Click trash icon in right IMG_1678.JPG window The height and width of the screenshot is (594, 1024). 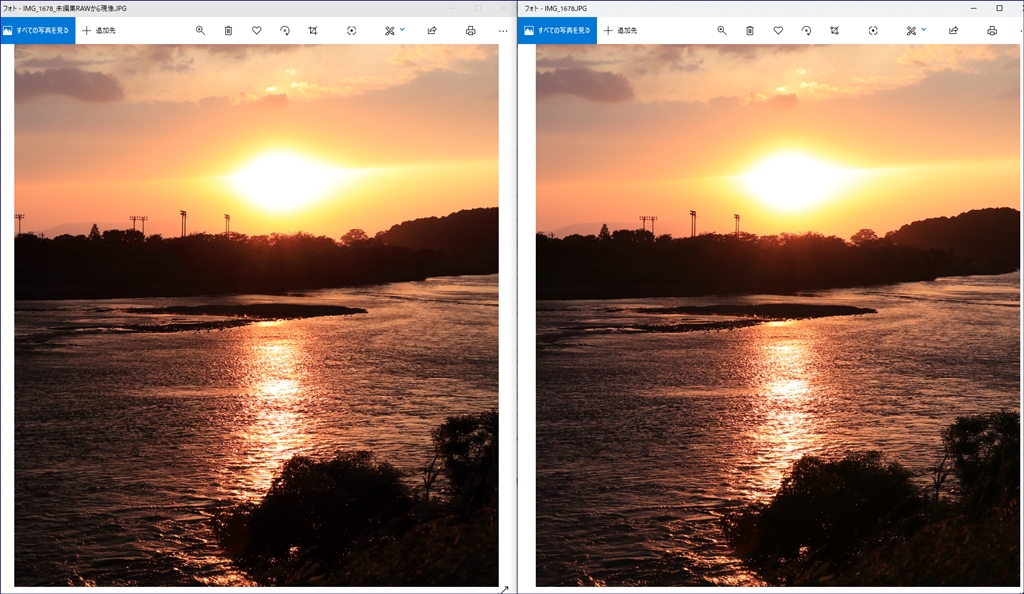pyautogui.click(x=750, y=31)
